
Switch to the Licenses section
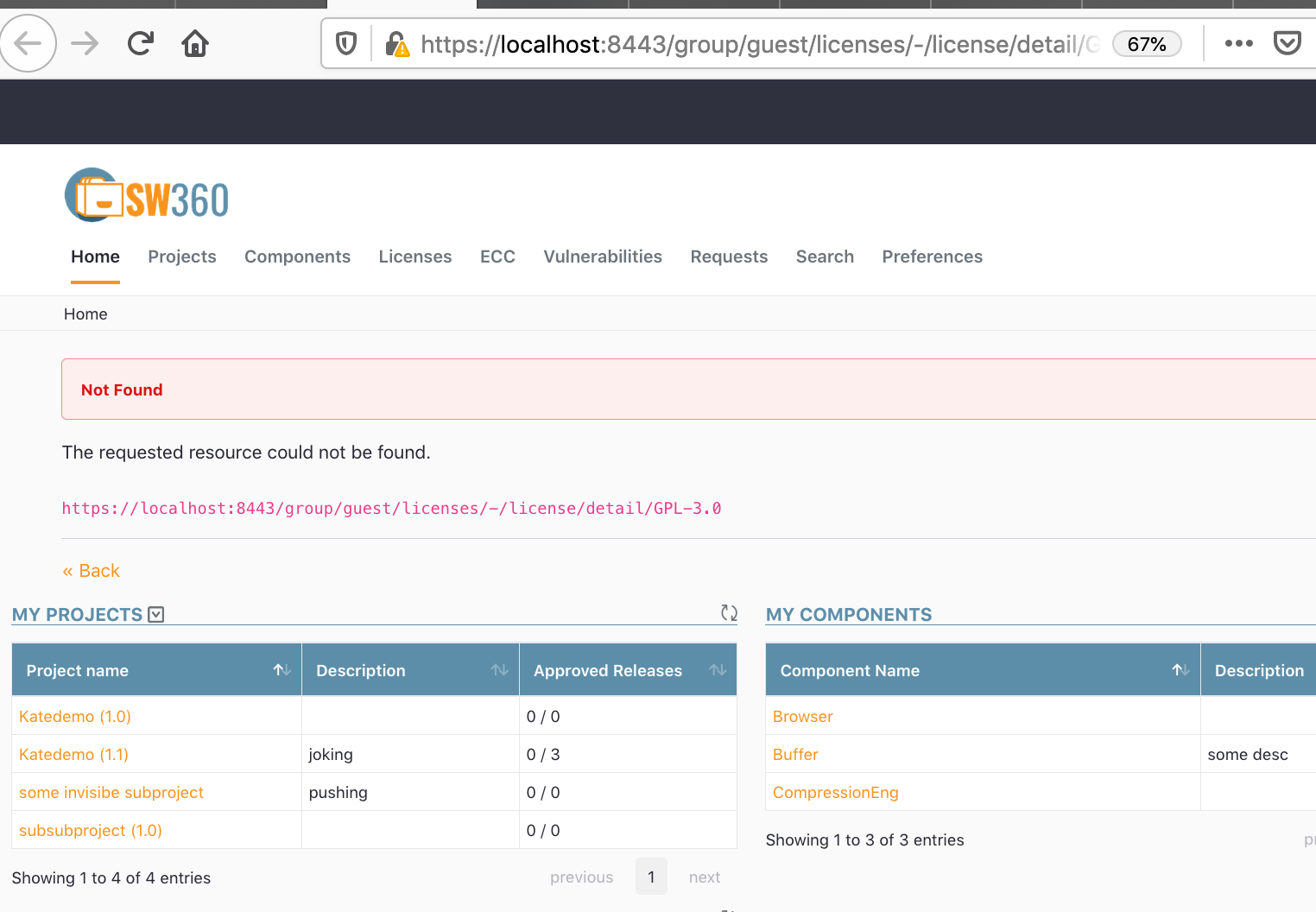[x=414, y=256]
